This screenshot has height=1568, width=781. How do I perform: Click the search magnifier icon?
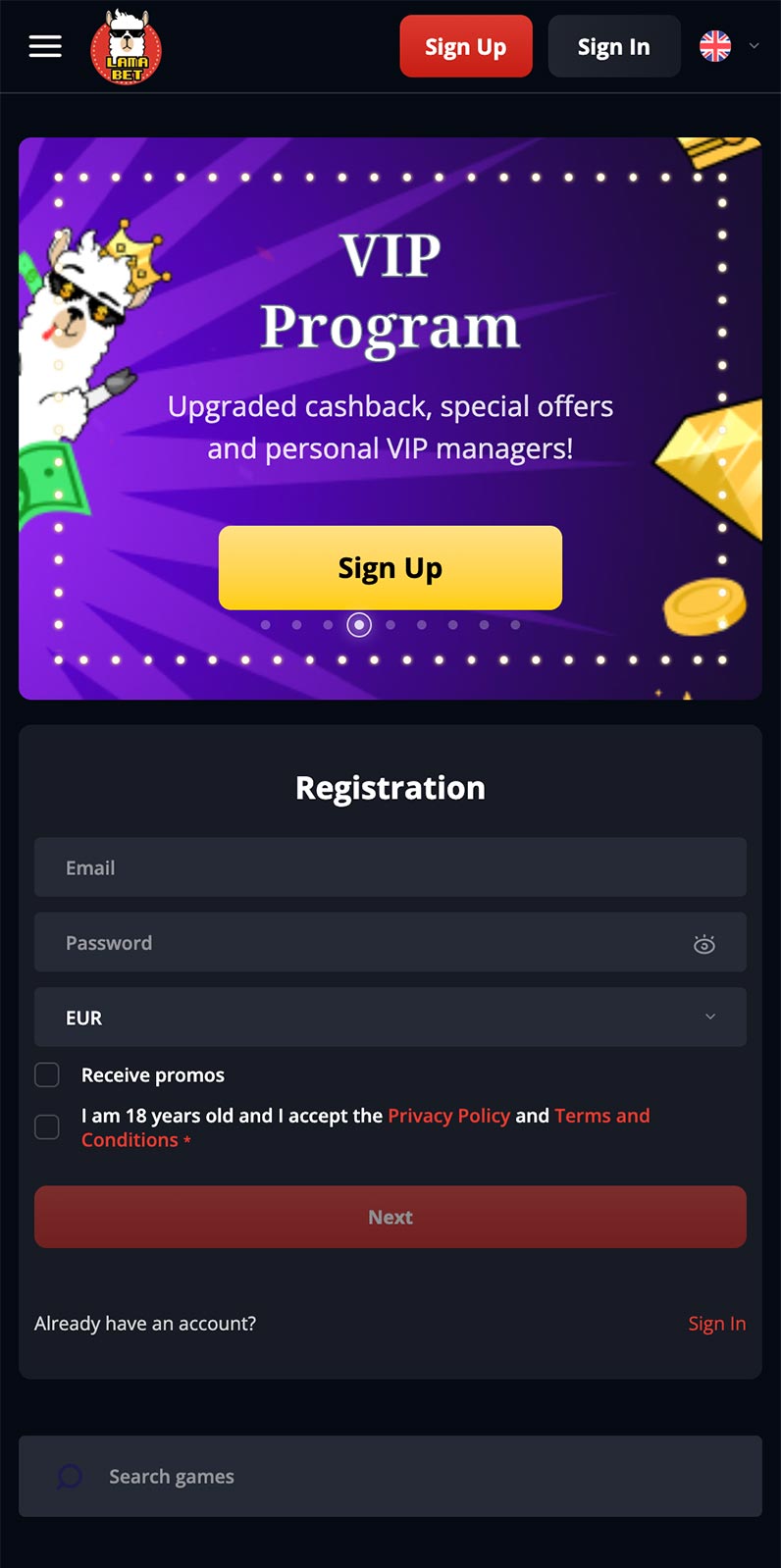(x=70, y=1476)
